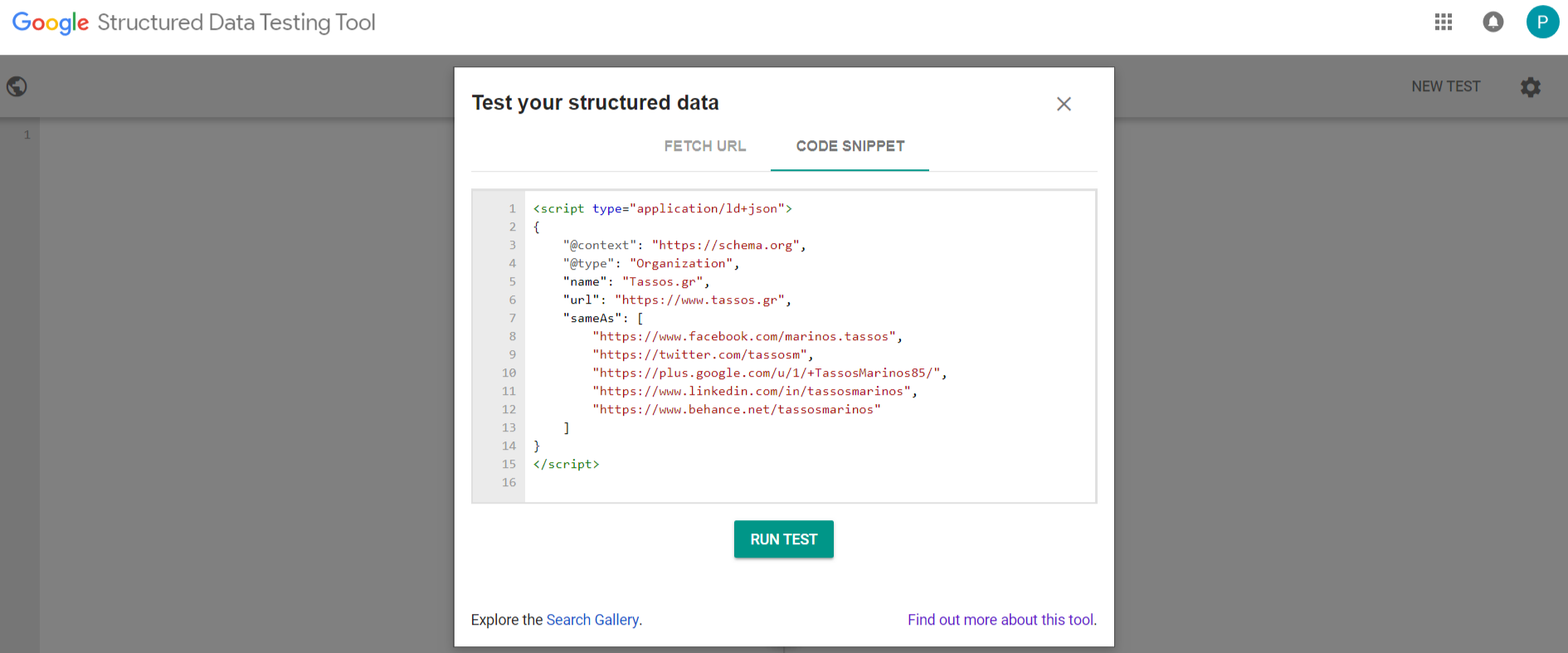1568x653 pixels.
Task: Close the Test your structured data dialog
Action: coord(1064,104)
